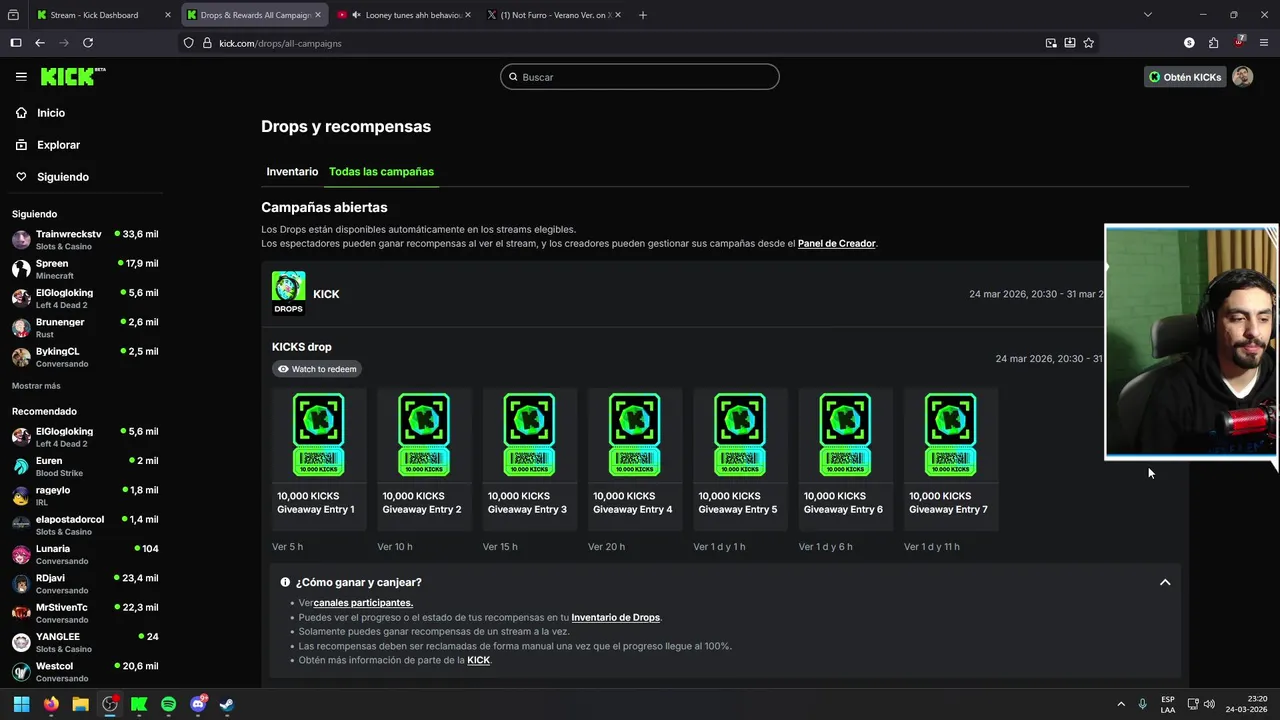Viewport: 1280px width, 720px height.
Task: Mute the Looney tunes tab audio
Action: pos(356,15)
